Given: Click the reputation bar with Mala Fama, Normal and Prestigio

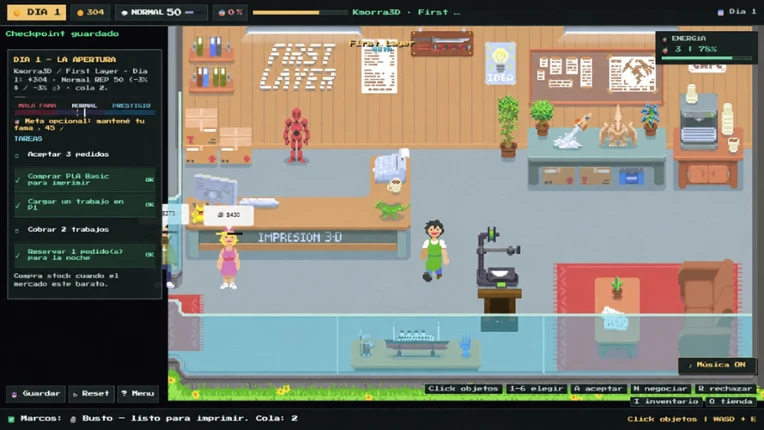Looking at the screenshot, I should (85, 112).
